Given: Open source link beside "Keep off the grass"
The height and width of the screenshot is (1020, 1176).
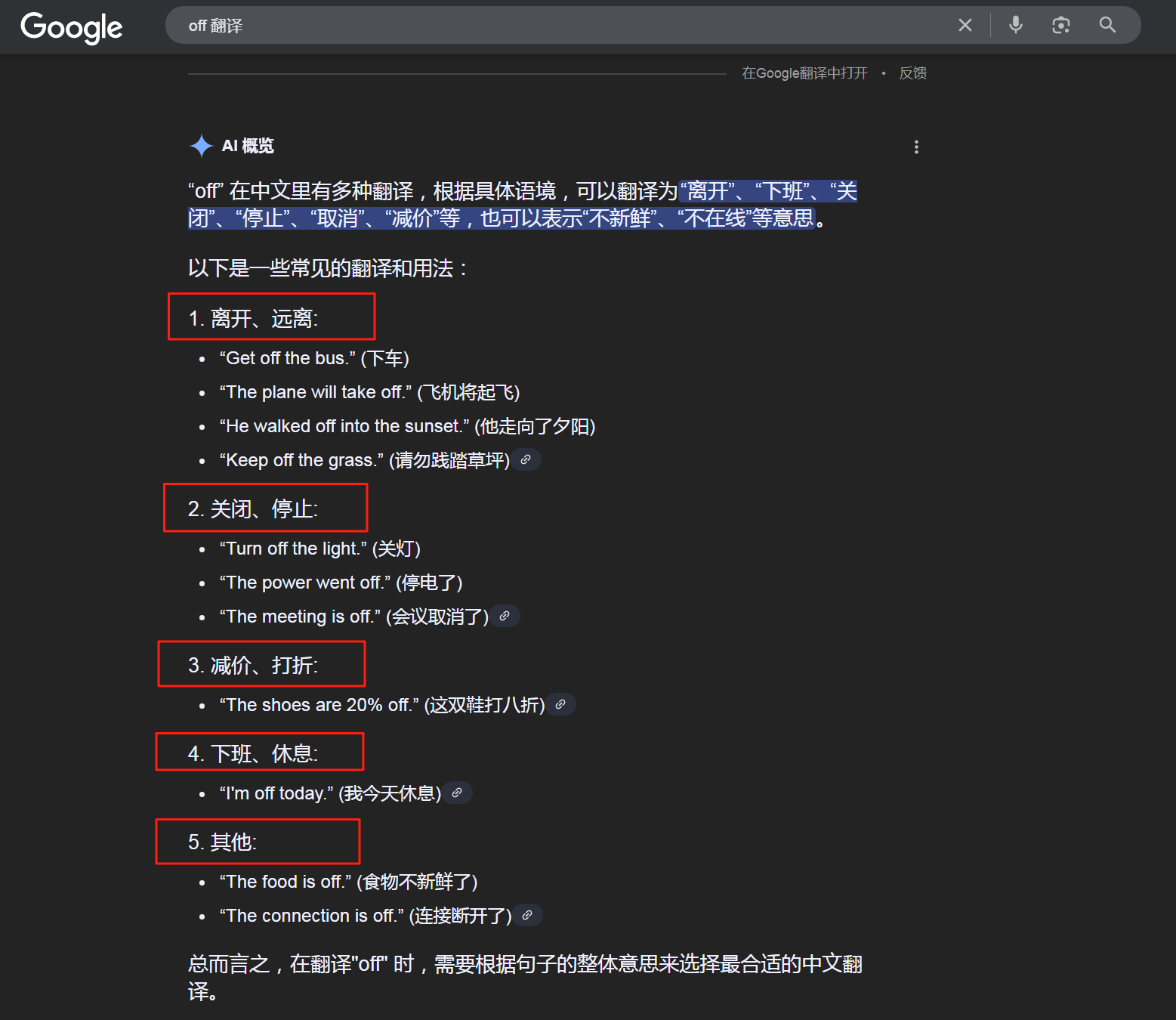Looking at the screenshot, I should [526, 459].
